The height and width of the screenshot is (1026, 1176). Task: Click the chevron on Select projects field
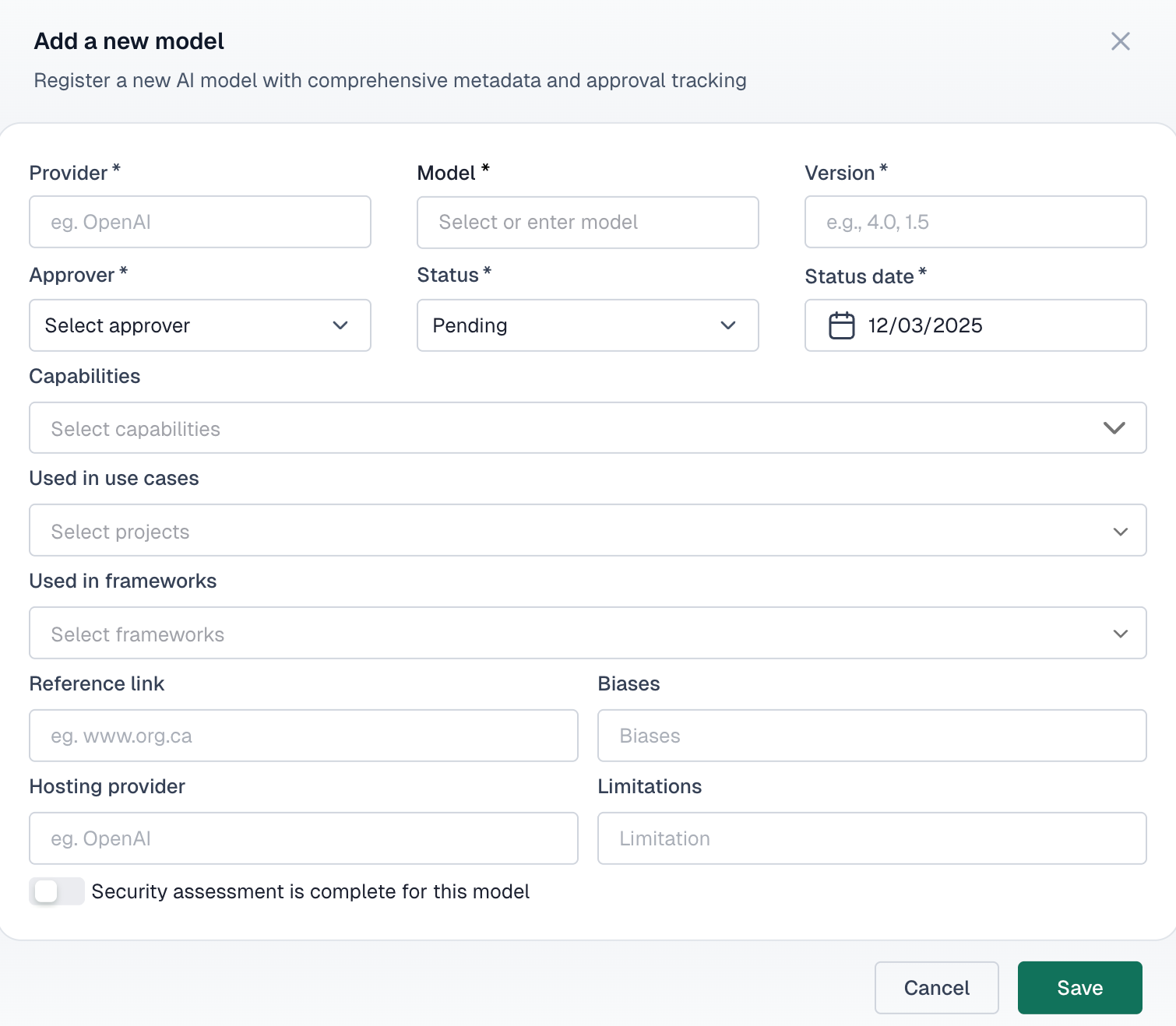1121,531
